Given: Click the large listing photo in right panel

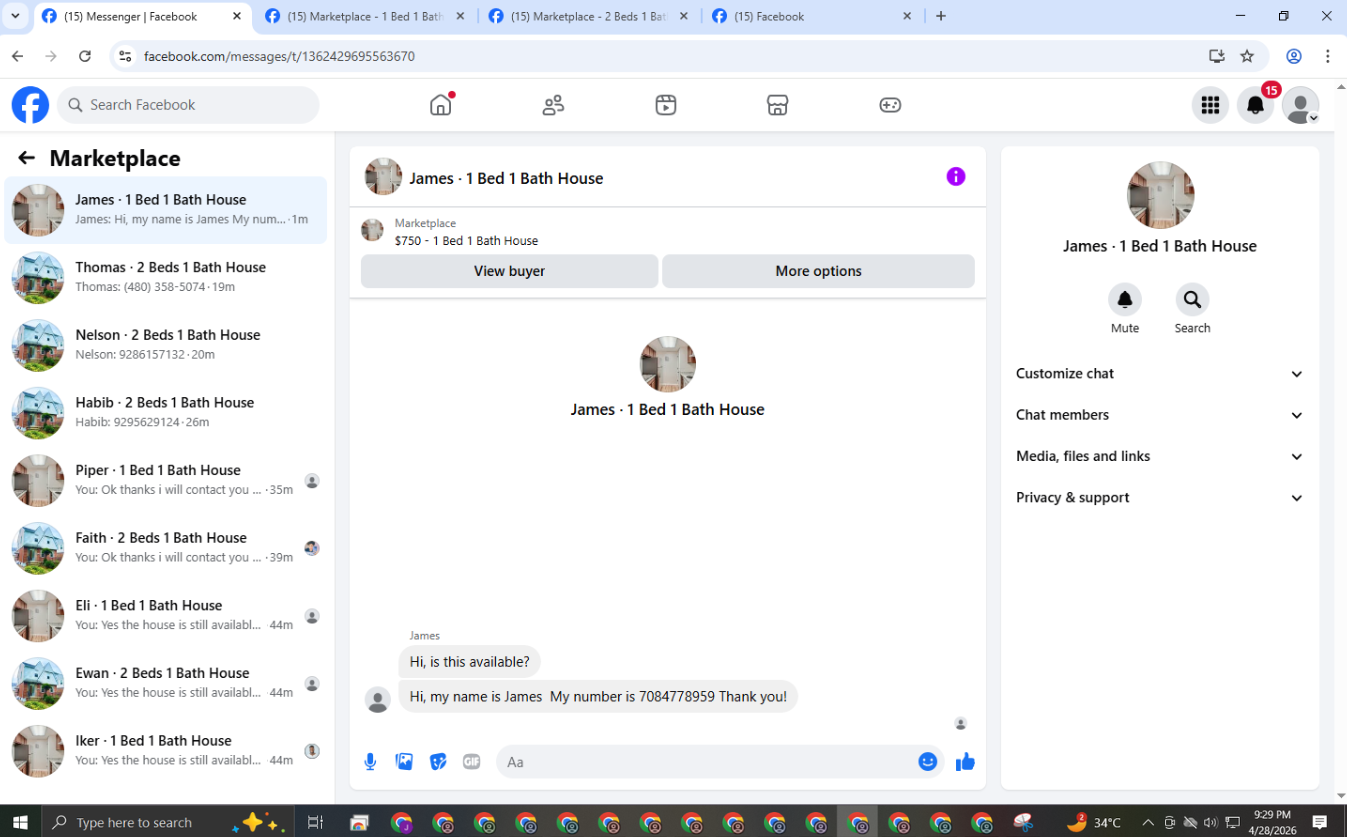Looking at the screenshot, I should pyautogui.click(x=1160, y=195).
